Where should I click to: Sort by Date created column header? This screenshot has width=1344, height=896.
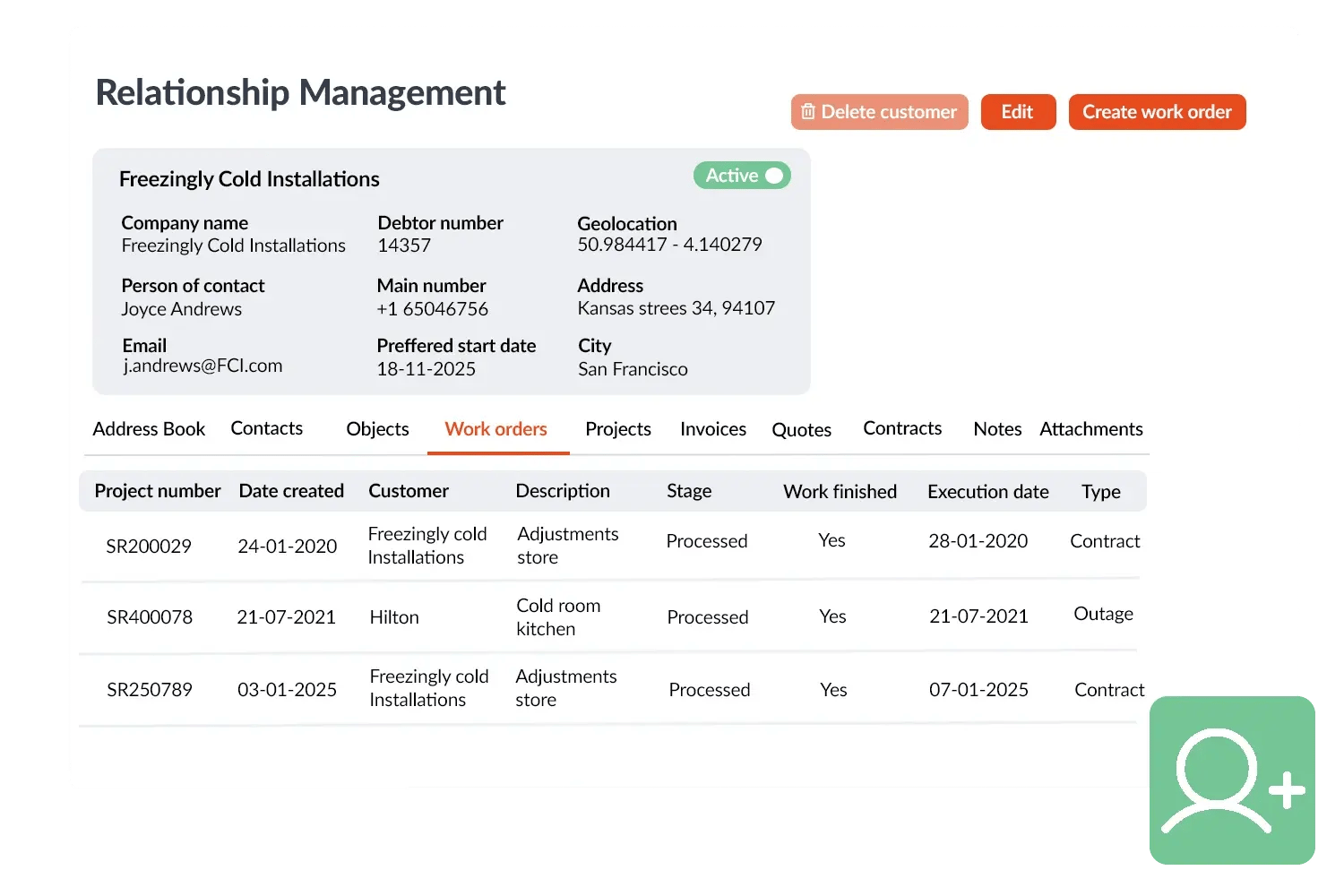(291, 491)
